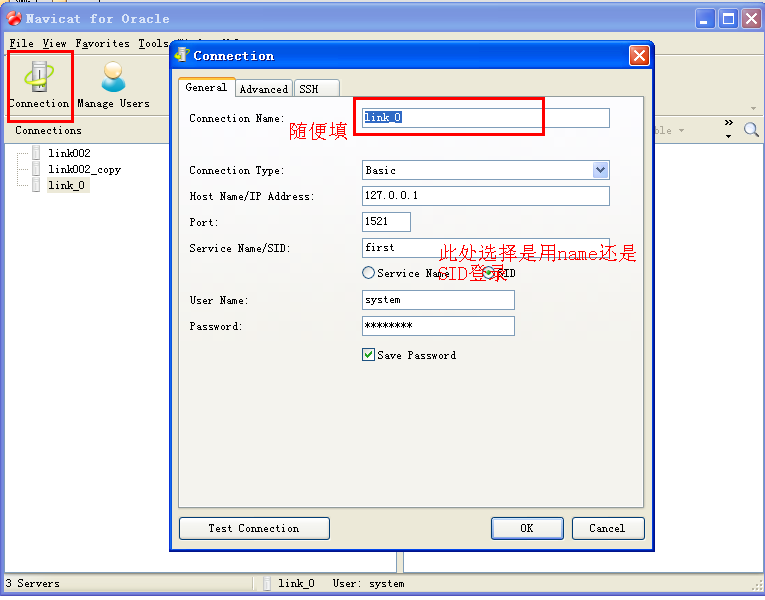The image size is (765, 600).
Task: Click the User Name field
Action: tap(438, 300)
